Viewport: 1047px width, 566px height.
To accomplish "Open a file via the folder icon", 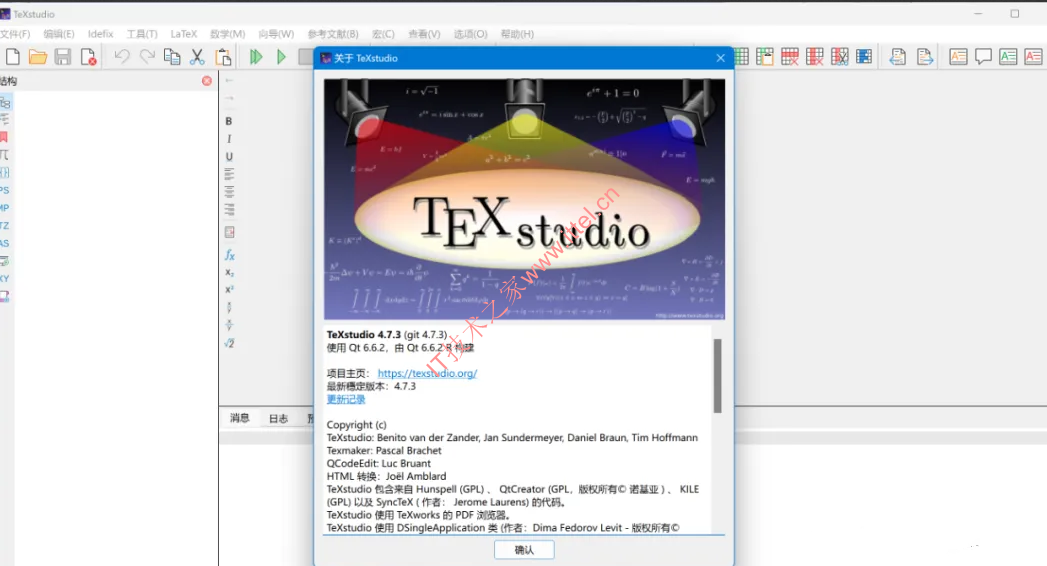I will coord(37,57).
